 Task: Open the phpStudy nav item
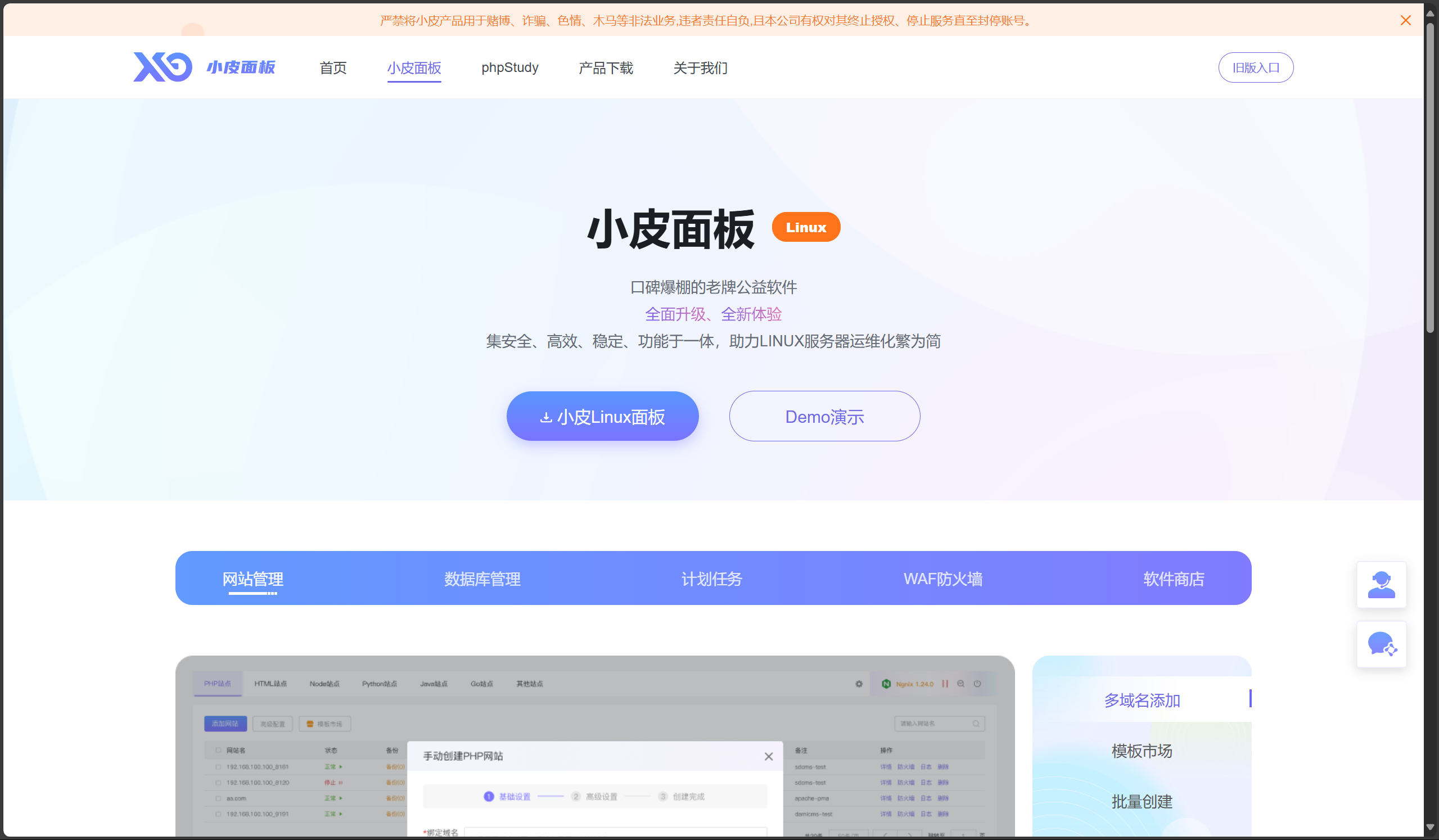509,67
